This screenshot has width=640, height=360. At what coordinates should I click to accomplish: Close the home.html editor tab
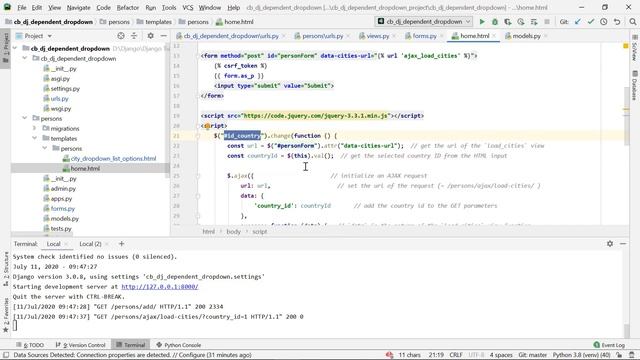[494, 36]
